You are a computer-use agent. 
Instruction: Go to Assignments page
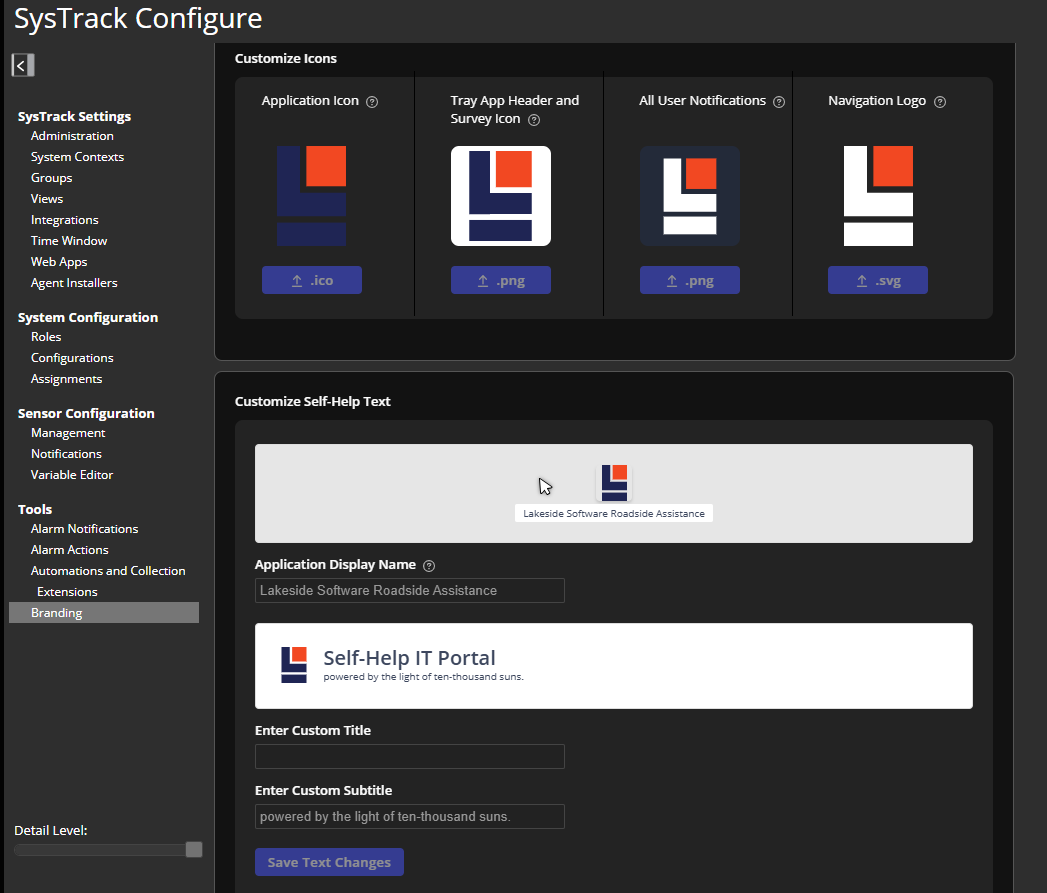click(x=66, y=379)
